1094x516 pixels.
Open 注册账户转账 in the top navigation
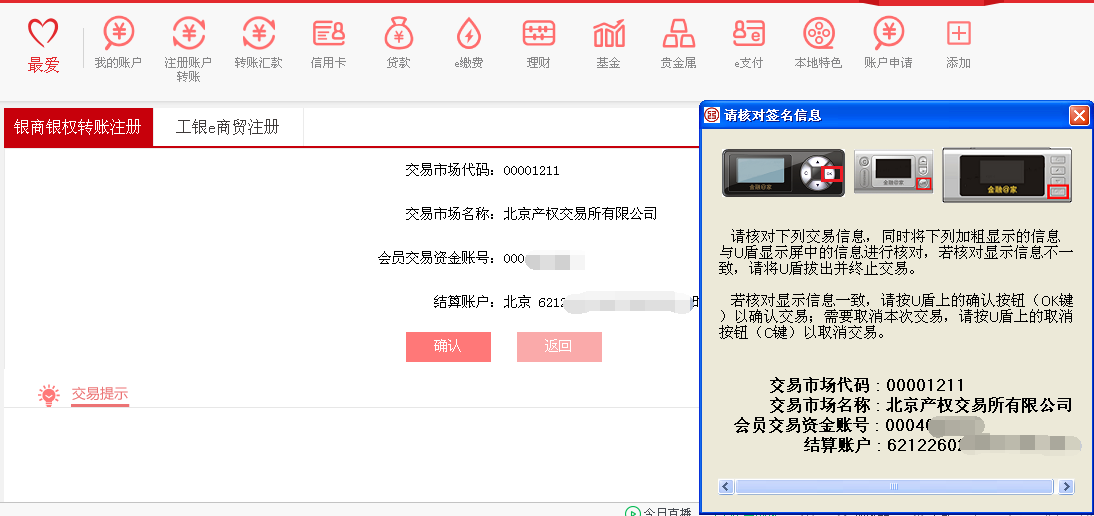pos(188,50)
